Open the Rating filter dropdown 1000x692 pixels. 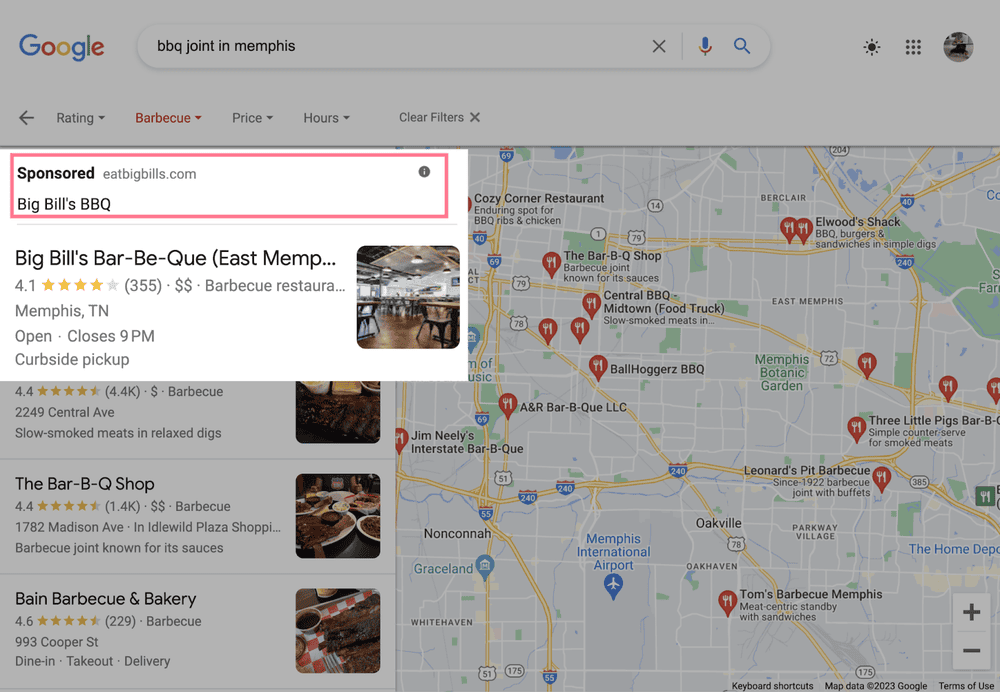[80, 118]
